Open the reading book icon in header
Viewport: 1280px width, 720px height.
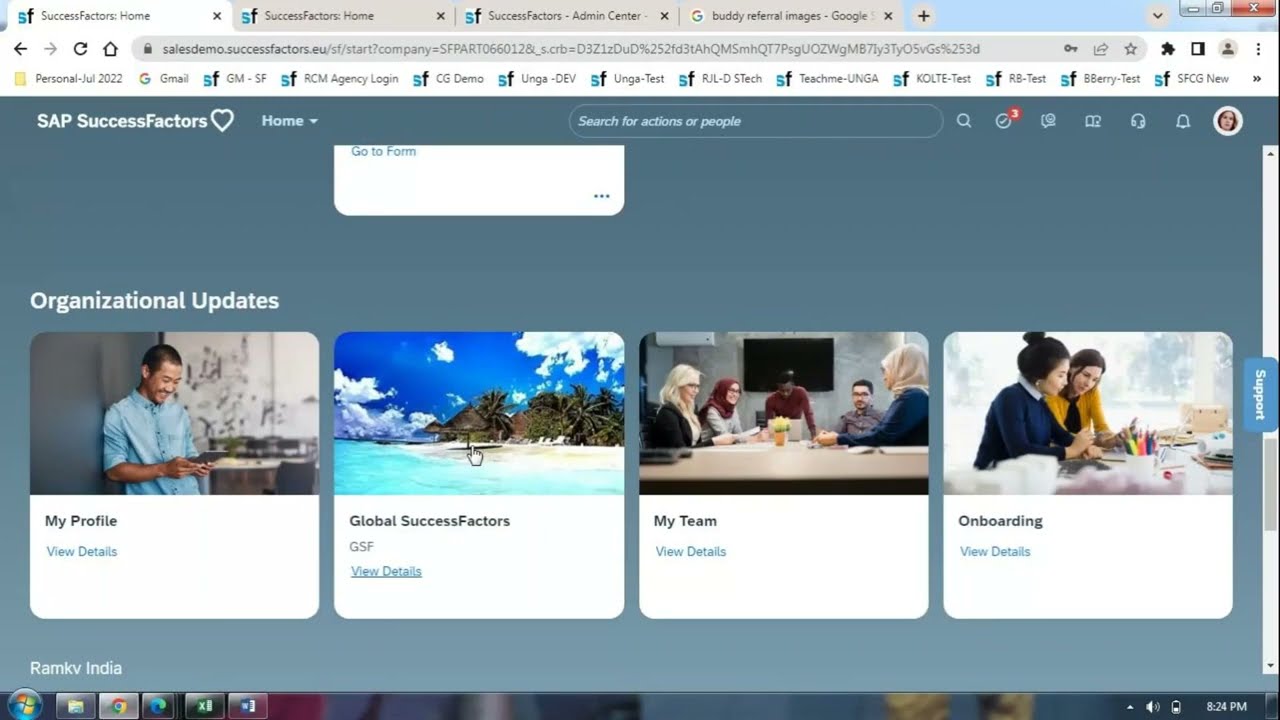point(1093,121)
